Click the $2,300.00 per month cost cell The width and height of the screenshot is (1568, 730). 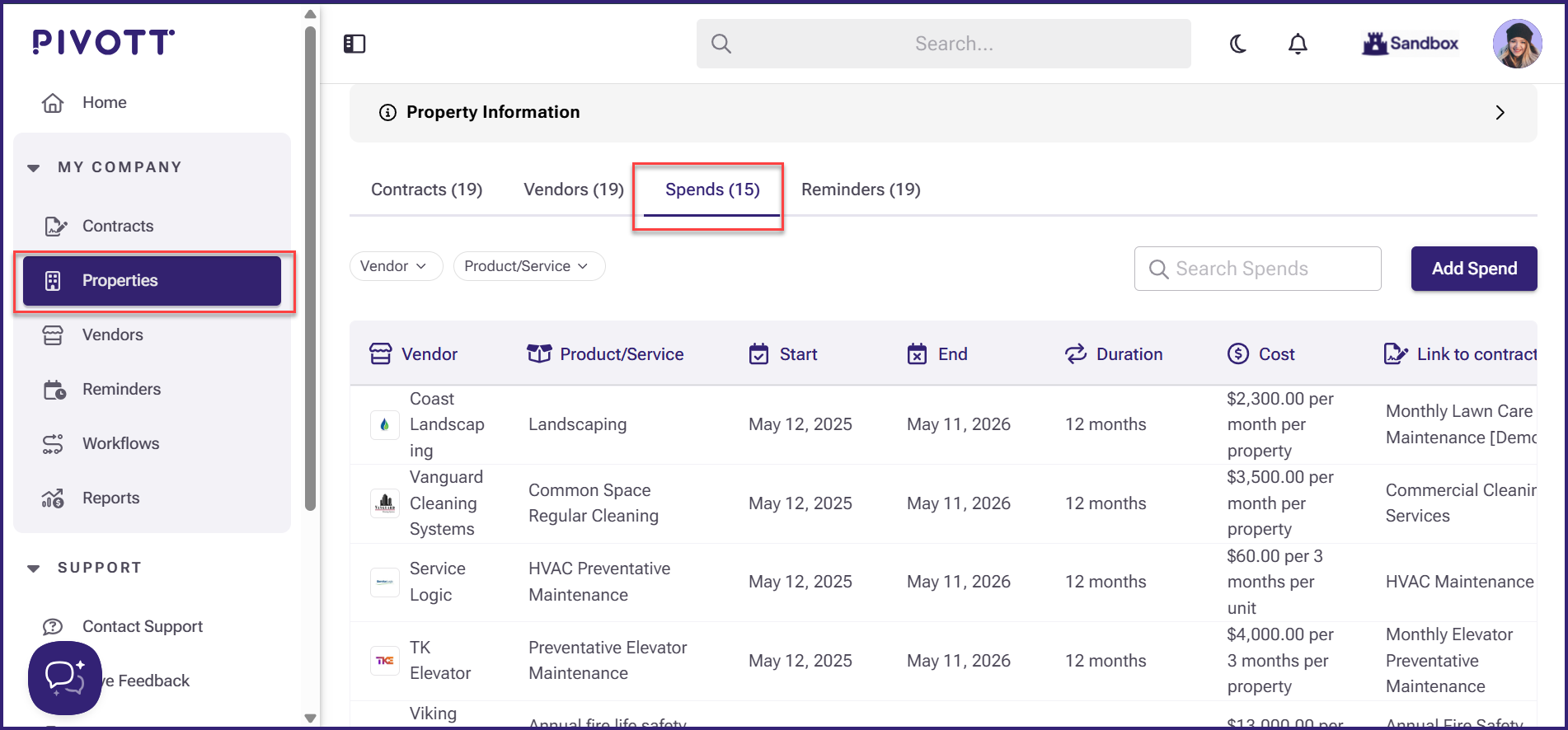tap(1280, 425)
